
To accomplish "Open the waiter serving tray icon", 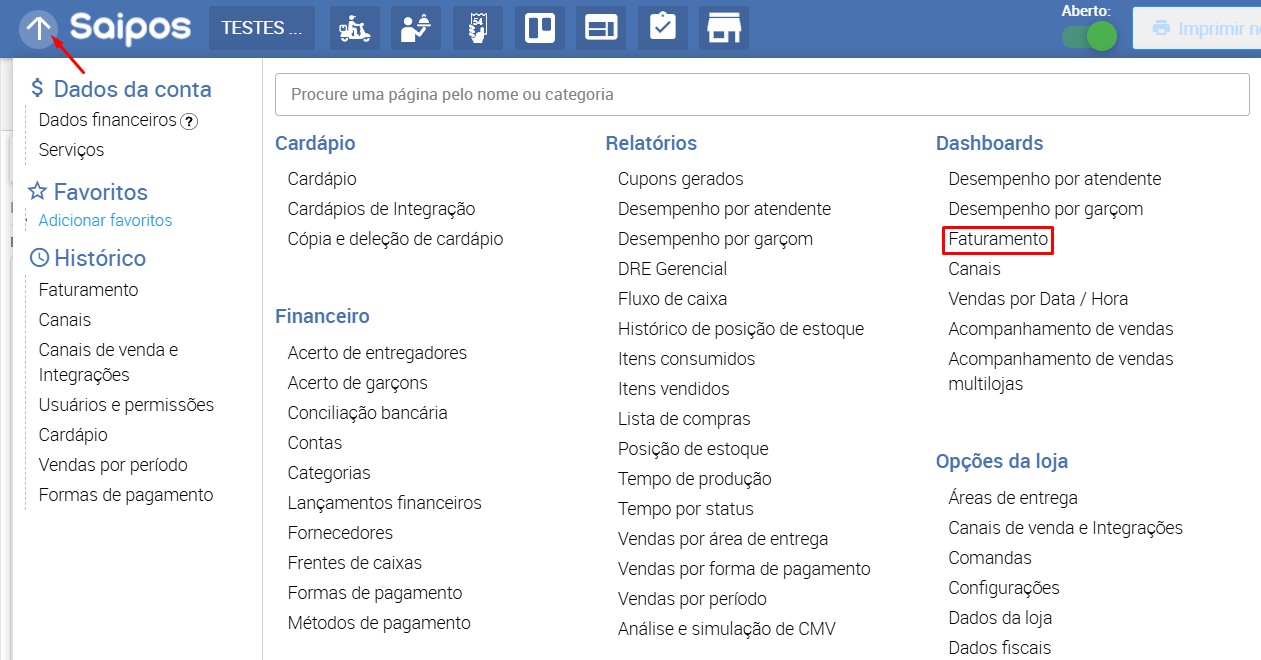I will (x=416, y=28).
